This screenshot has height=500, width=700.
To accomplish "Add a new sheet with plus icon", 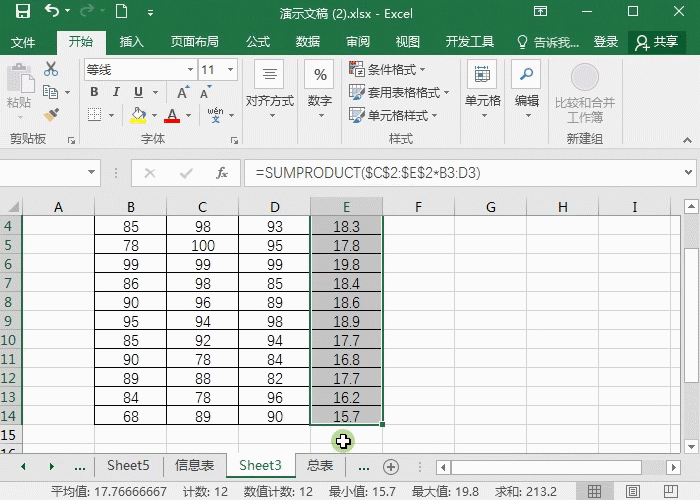I will 391,466.
